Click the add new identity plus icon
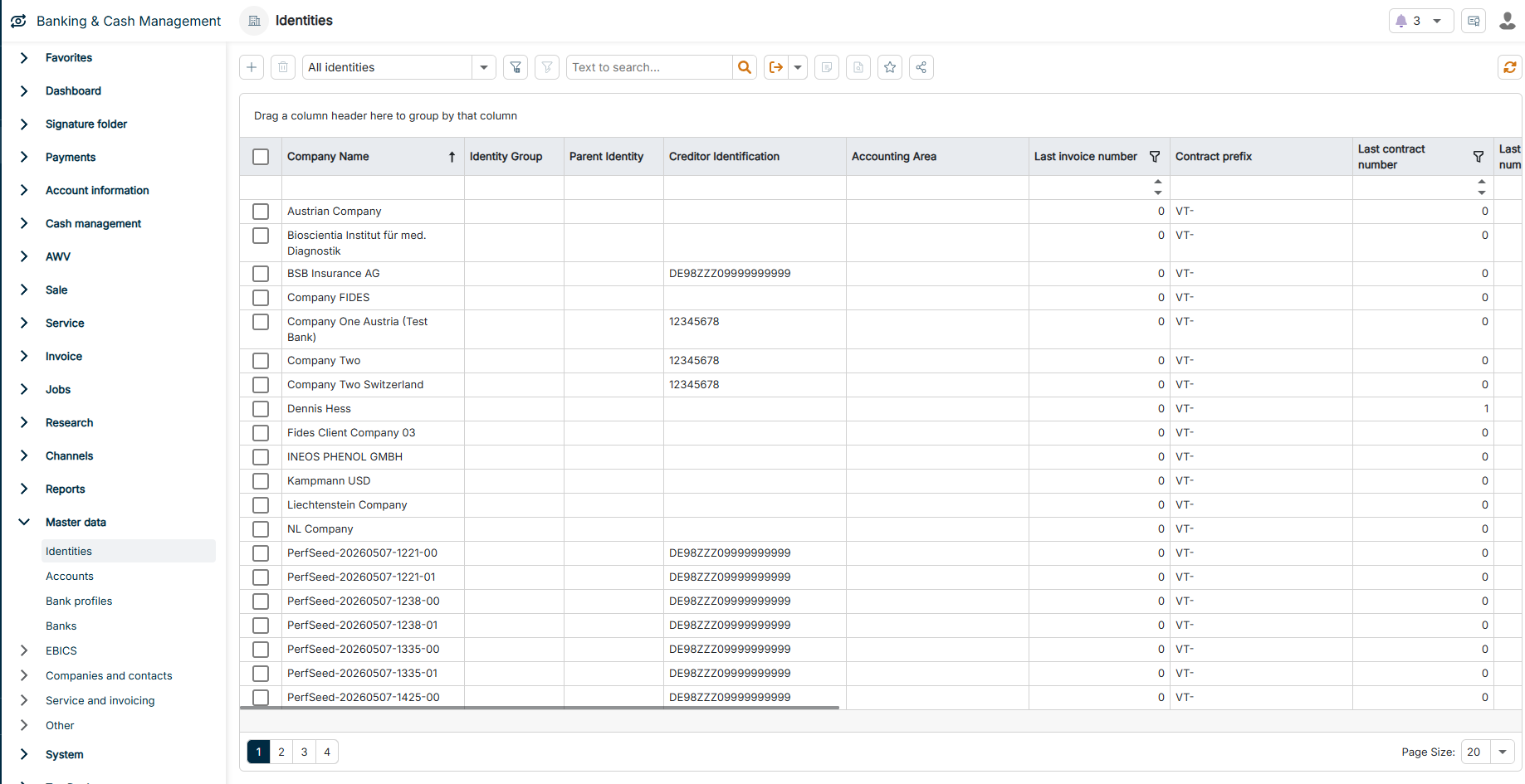The image size is (1525, 784). 252,67
